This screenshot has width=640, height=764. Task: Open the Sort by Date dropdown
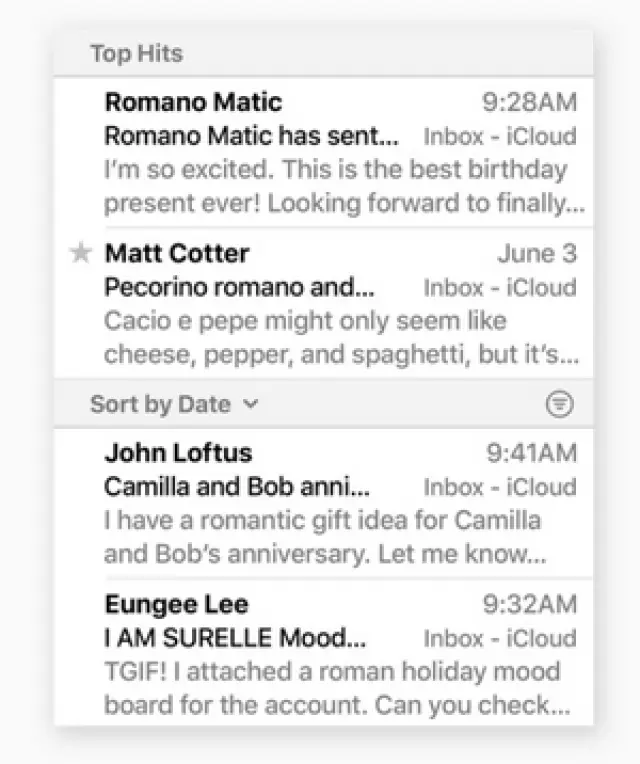tap(174, 404)
